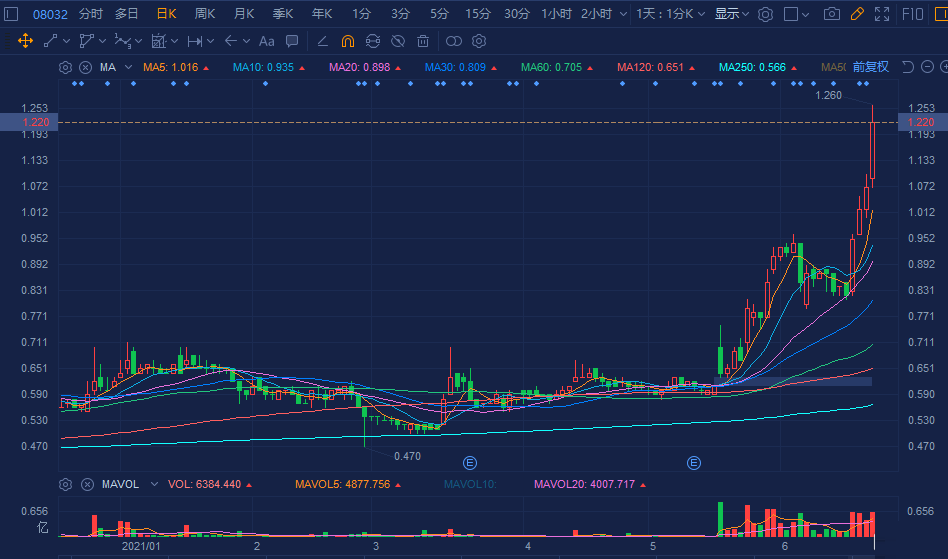
Task: Select the chart measurement tool
Action: point(158,41)
